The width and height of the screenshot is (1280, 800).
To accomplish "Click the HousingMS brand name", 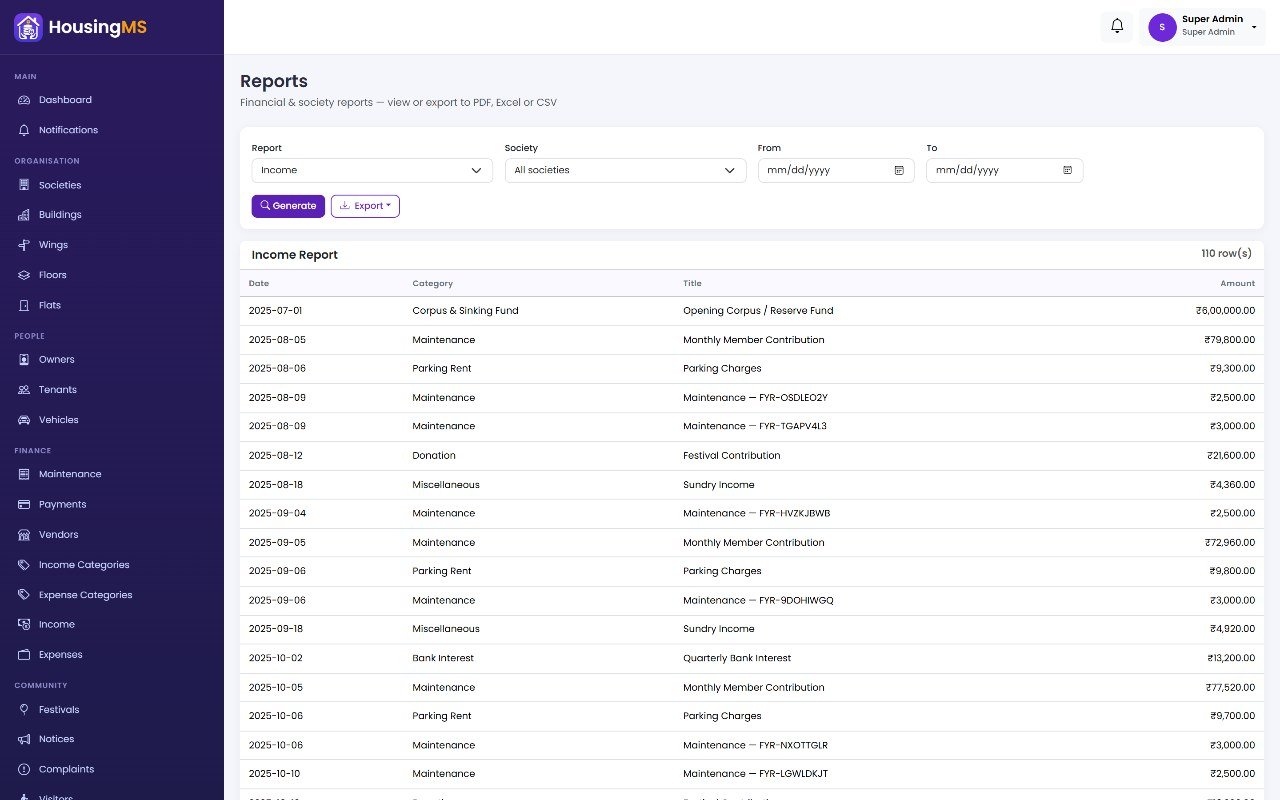I will (98, 27).
